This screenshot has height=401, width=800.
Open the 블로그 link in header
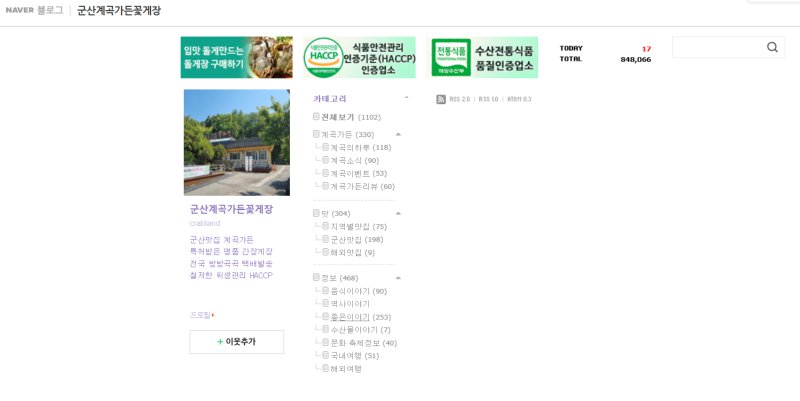(x=50, y=10)
